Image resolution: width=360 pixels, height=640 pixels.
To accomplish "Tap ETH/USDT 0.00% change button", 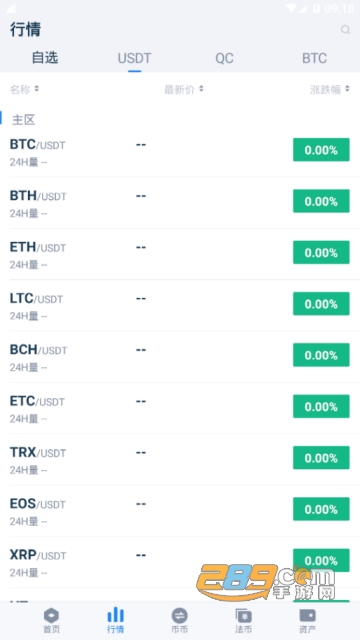I will click(x=321, y=252).
